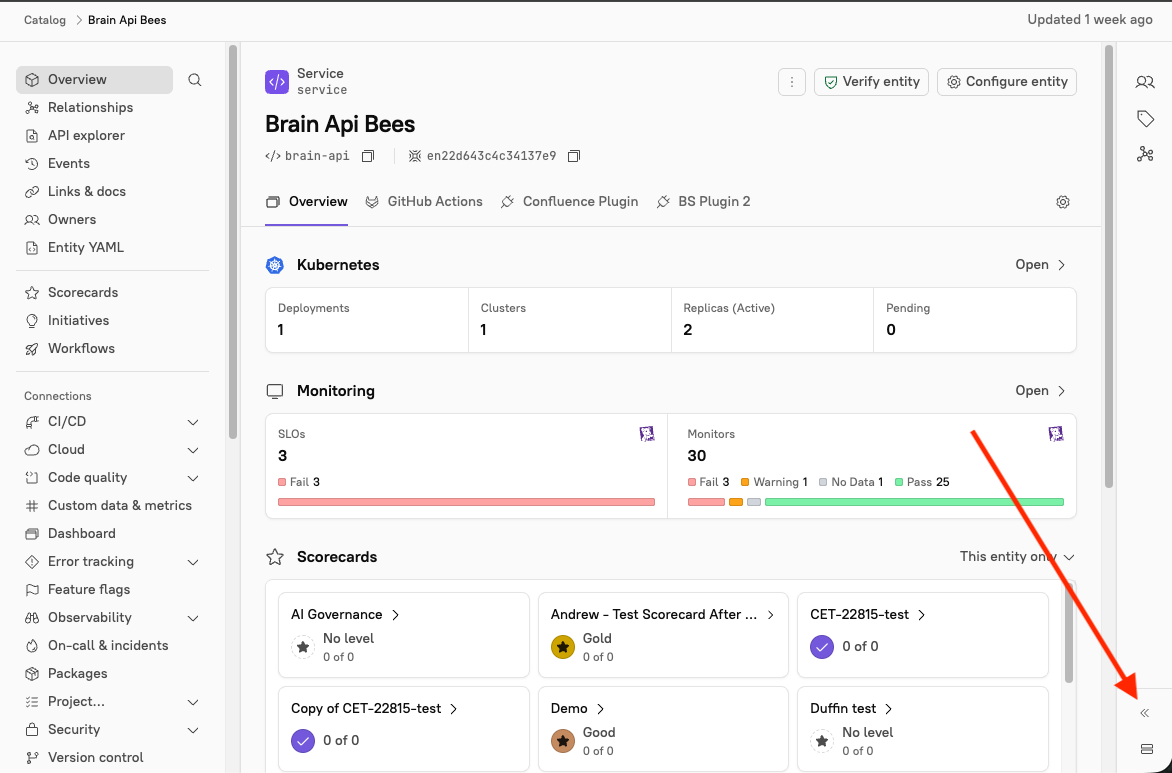Click the Datadog icon in Monitors card
1172x773 pixels.
click(1055, 434)
